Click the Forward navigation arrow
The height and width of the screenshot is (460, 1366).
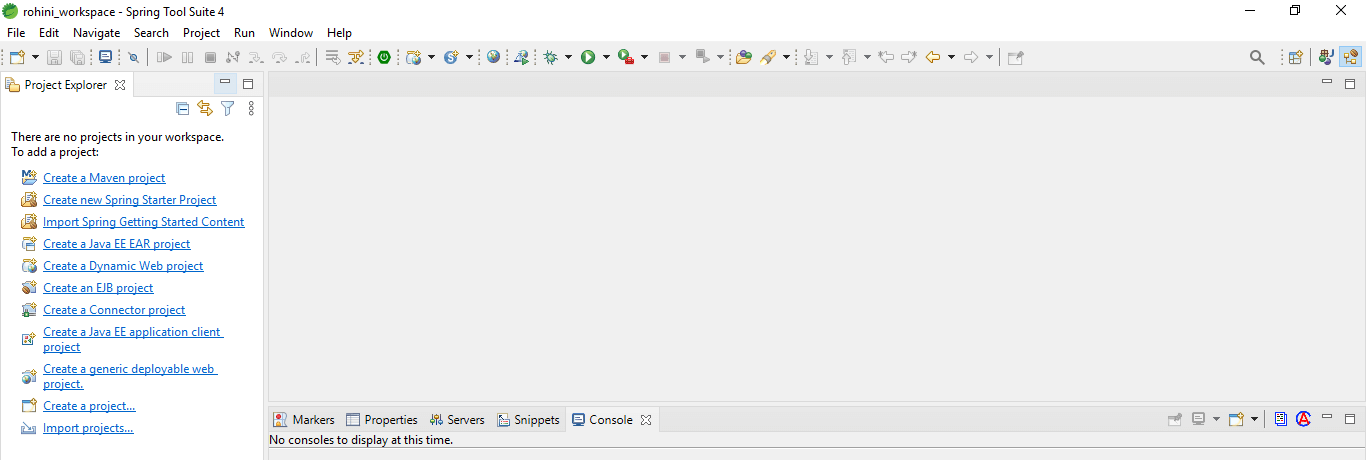tap(970, 58)
